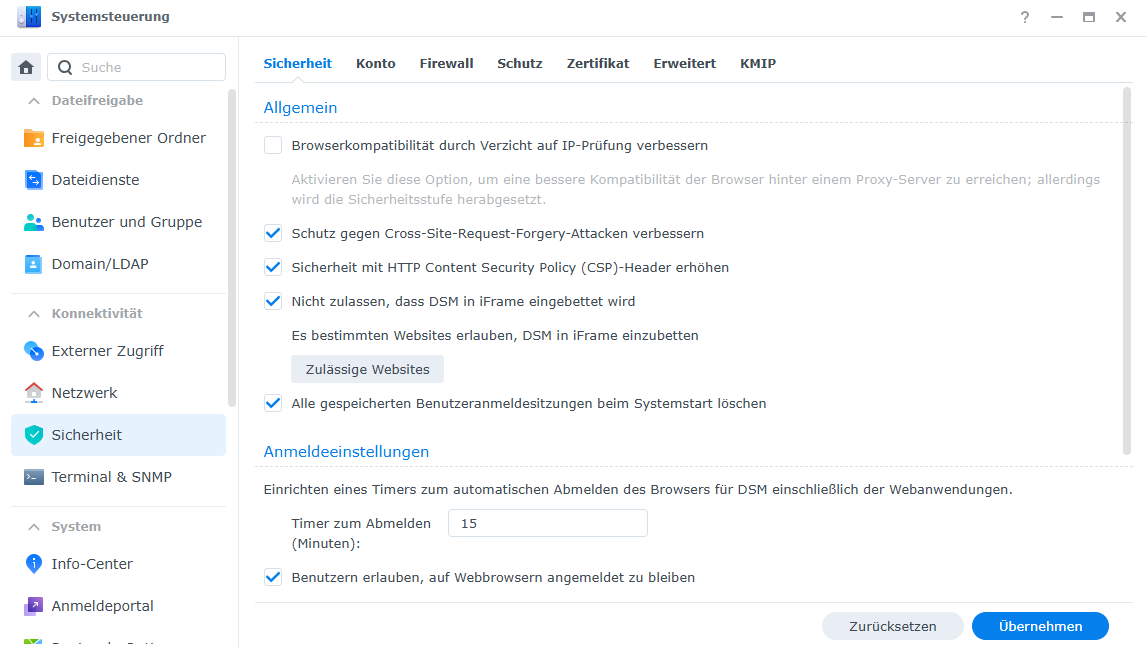Uncheck Cross-Site-Request-Forgery protection checkbox
The image size is (1147, 648).
[273, 234]
